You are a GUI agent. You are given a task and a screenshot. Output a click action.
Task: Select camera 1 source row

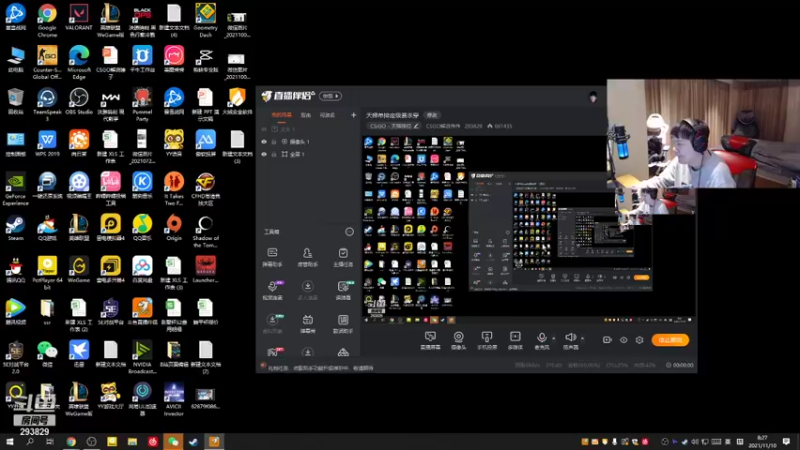(x=309, y=142)
